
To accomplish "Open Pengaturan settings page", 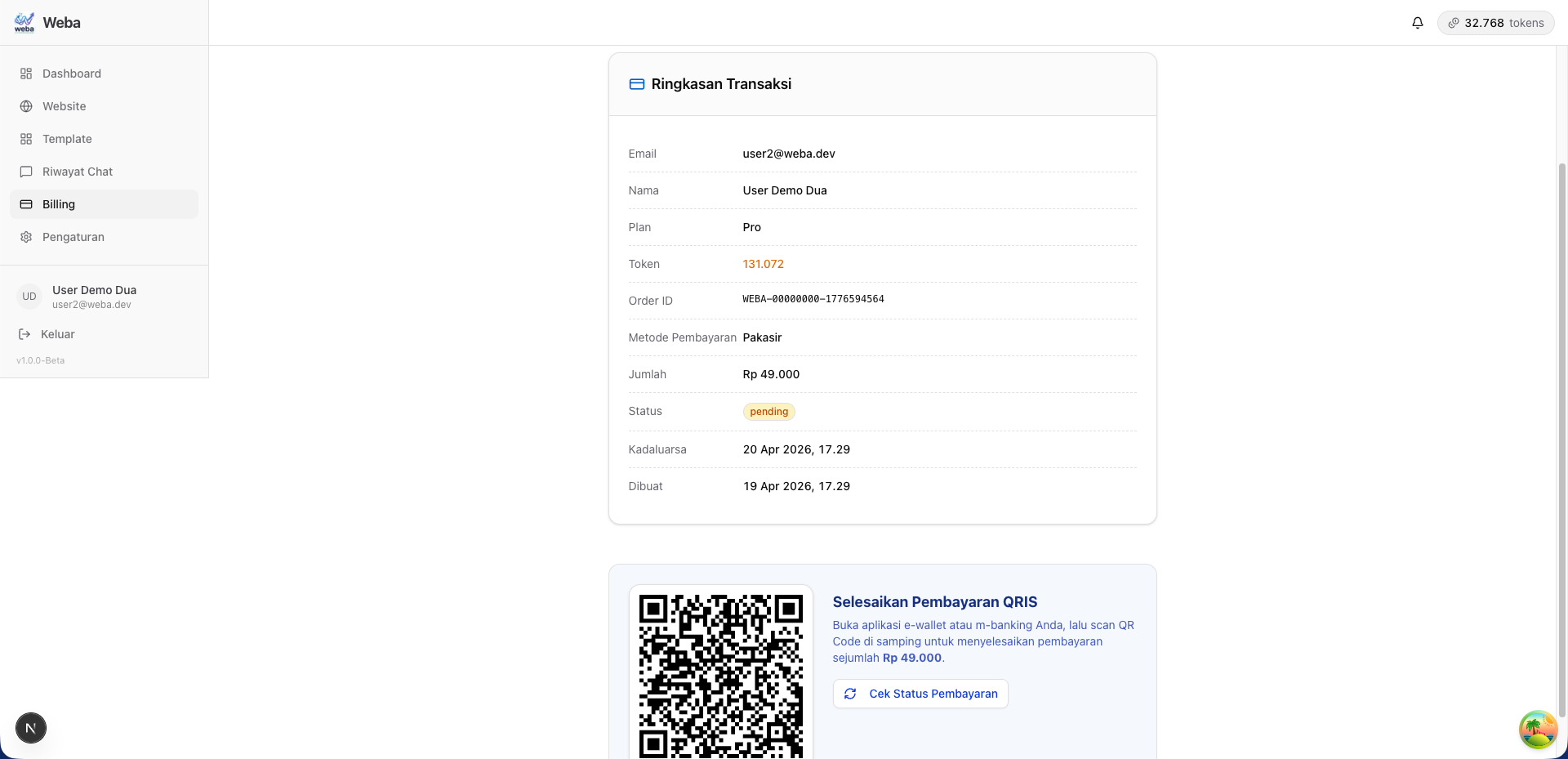I will (104, 237).
